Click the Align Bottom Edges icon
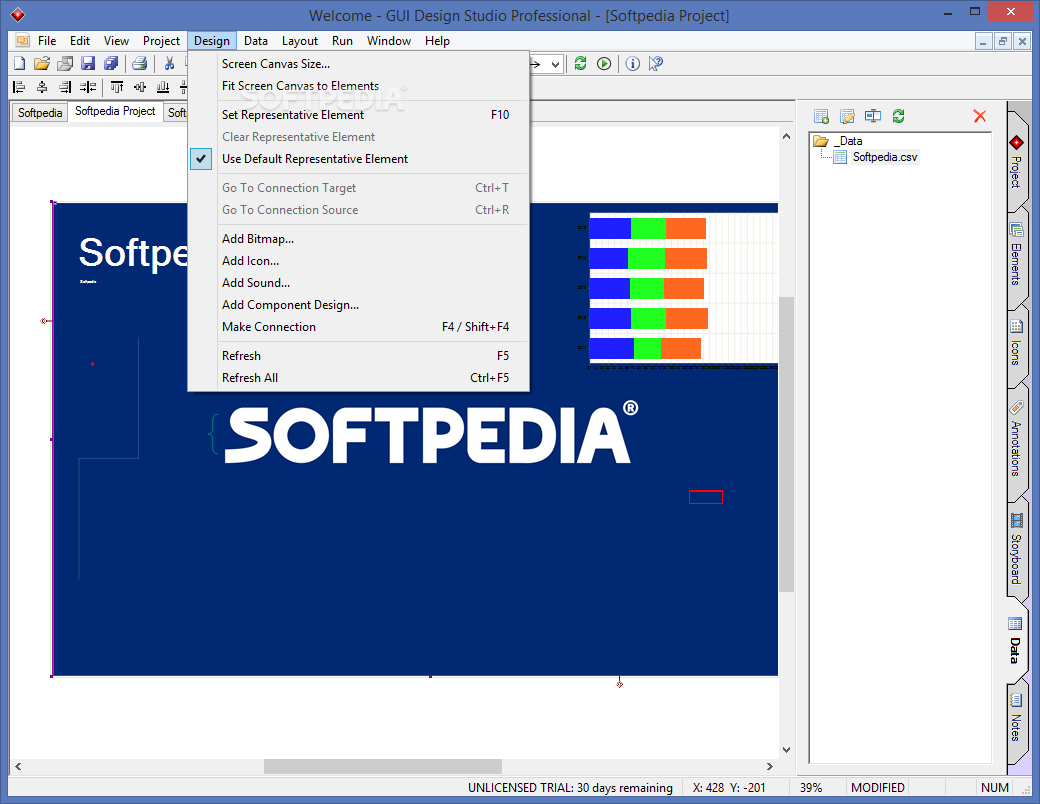Image resolution: width=1040 pixels, height=804 pixels. [x=162, y=87]
